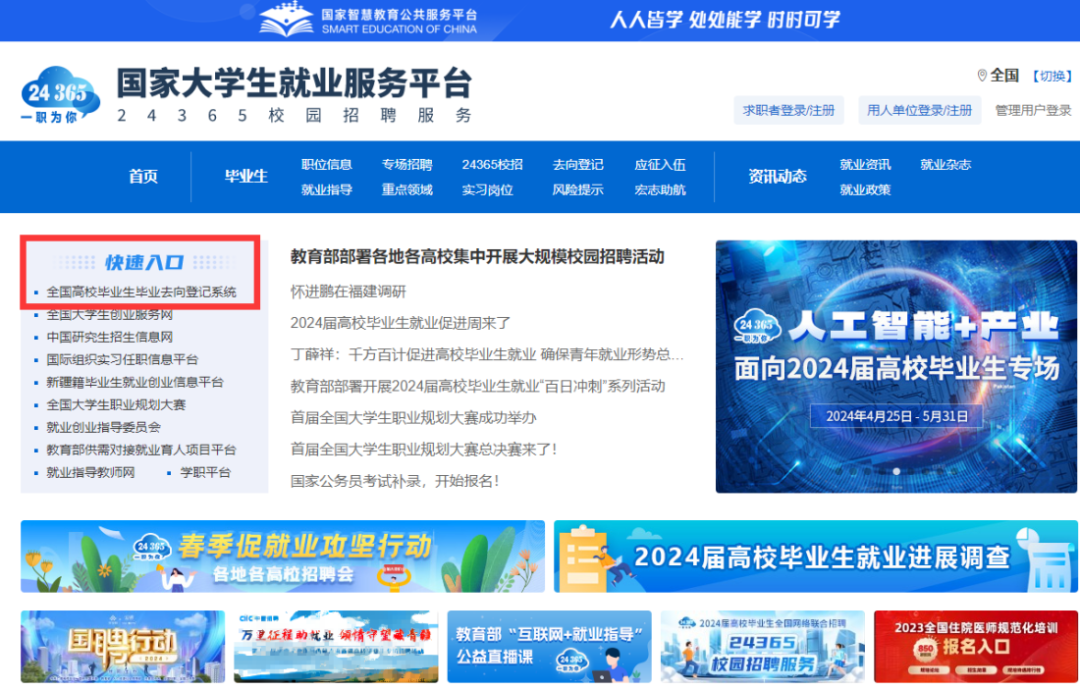This screenshot has width=1080, height=690.
Task: Click the Smart Education of China book logo
Action: tap(287, 19)
